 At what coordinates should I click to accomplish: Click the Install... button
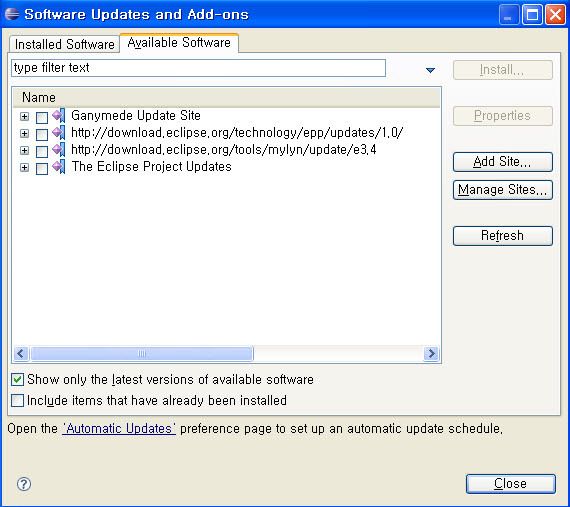(503, 70)
